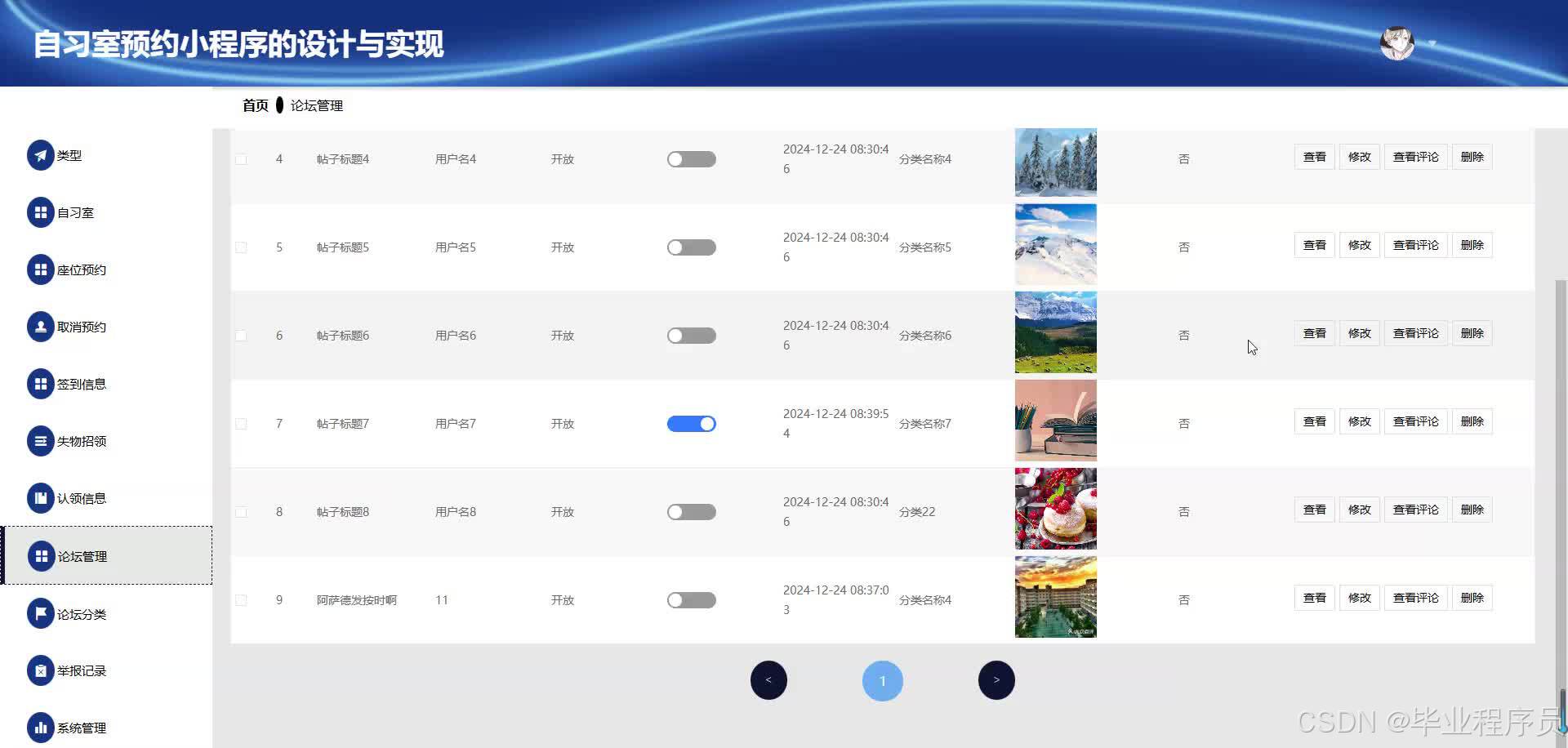Viewport: 1568px width, 748px height.
Task: Click the book icon beside 认领信息
Action: pos(41,498)
